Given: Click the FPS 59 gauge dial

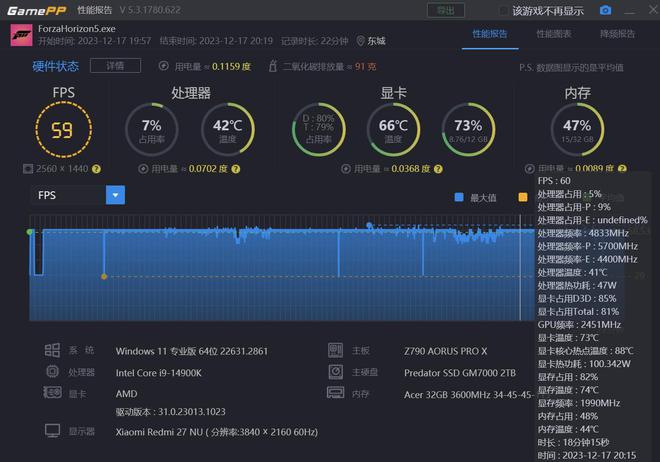Looking at the screenshot, I should [64, 130].
